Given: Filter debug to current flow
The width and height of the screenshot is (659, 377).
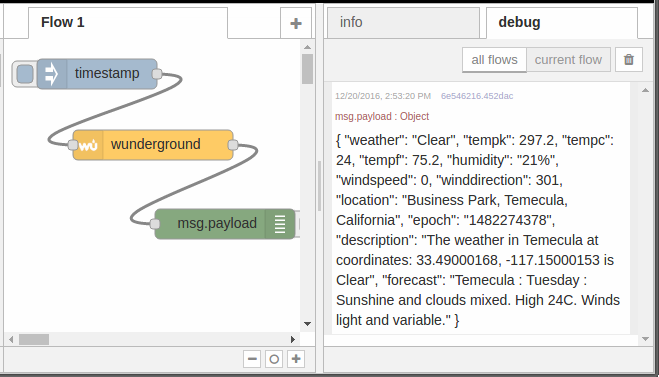Looking at the screenshot, I should click(568, 60).
